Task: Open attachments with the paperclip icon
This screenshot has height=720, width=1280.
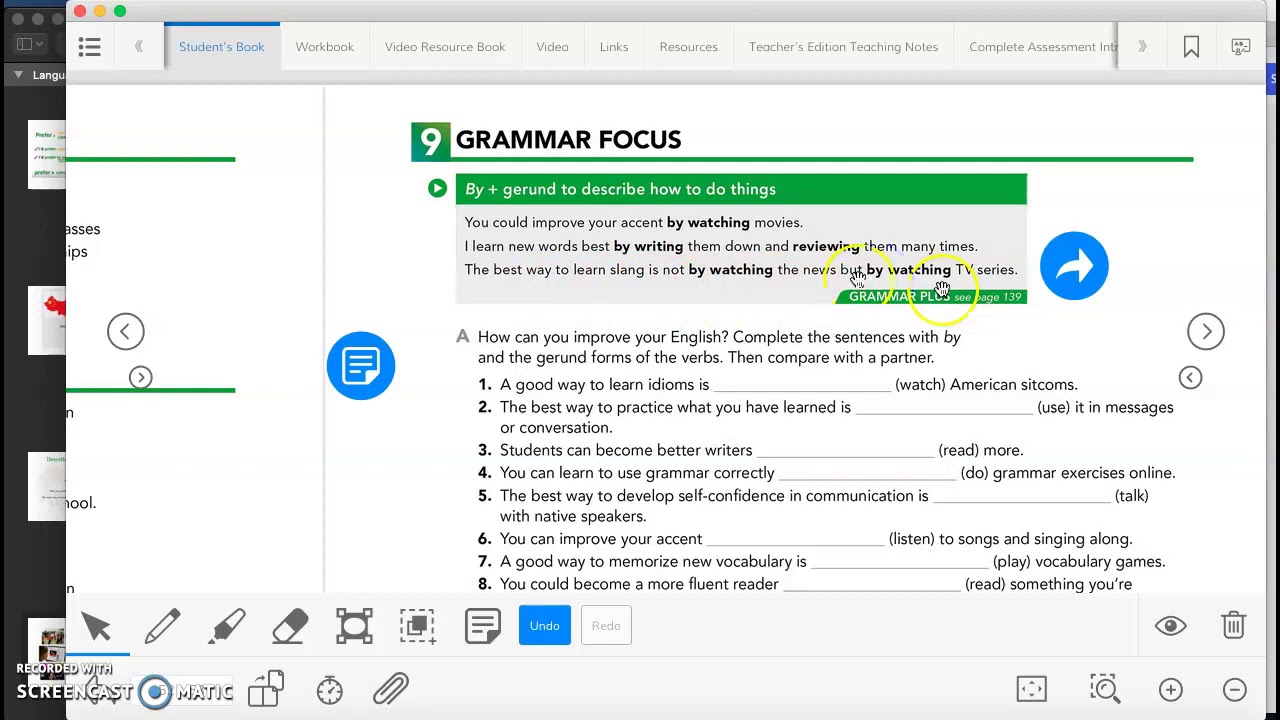Action: click(x=391, y=689)
